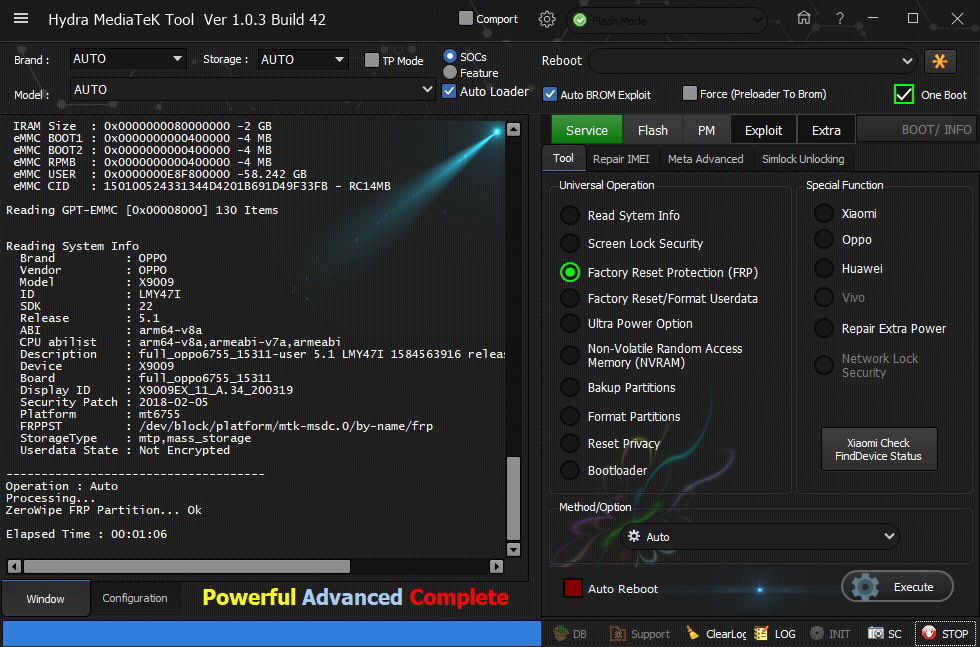Click the home icon in title bar
Viewport: 980px width, 647px height.
pyautogui.click(x=804, y=18)
